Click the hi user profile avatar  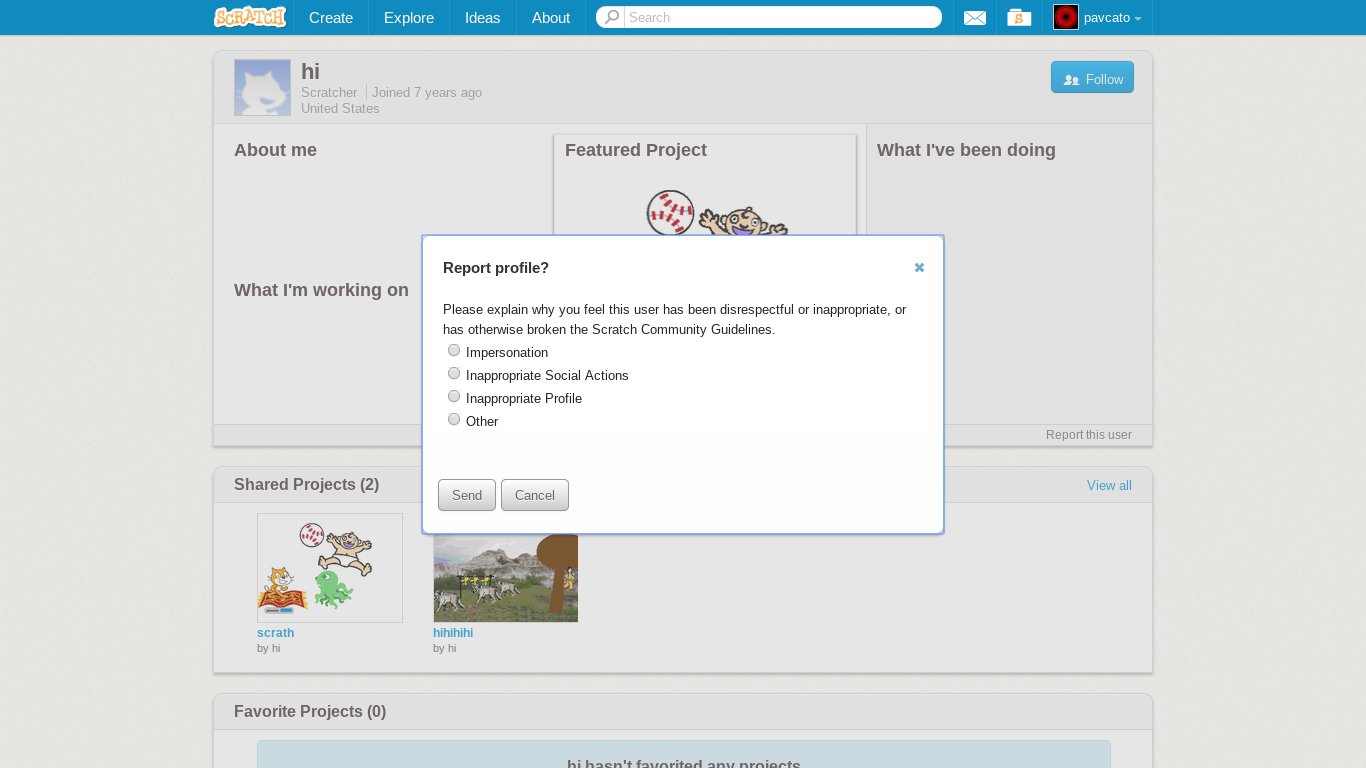point(262,88)
